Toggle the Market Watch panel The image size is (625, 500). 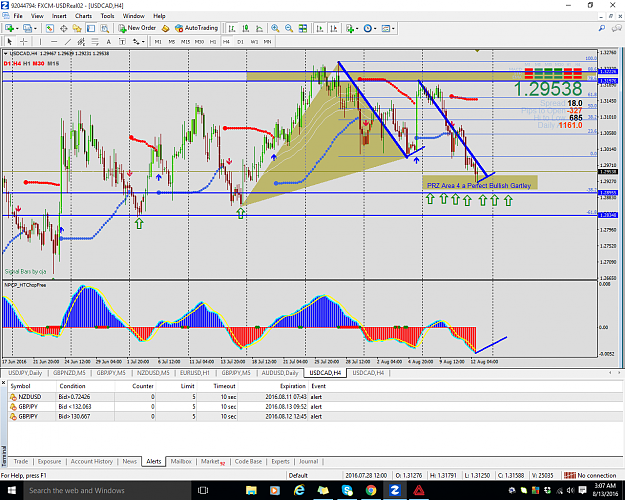(x=49, y=28)
